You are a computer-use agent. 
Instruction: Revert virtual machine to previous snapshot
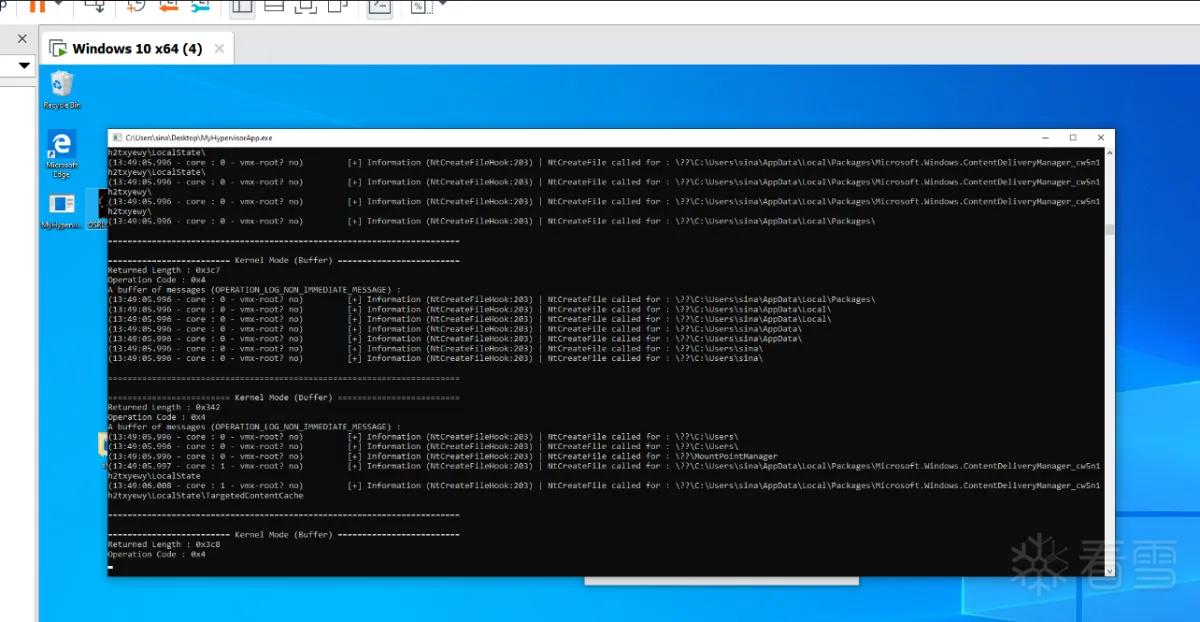click(x=168, y=6)
